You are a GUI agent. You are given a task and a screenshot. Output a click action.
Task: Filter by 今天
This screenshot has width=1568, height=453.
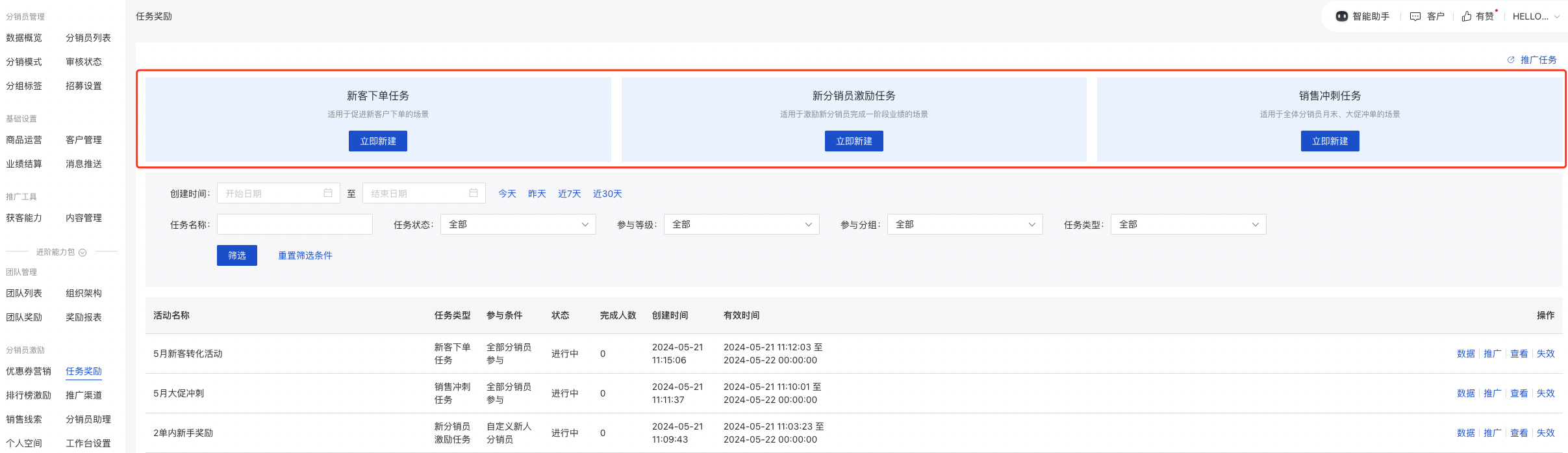pos(507,194)
